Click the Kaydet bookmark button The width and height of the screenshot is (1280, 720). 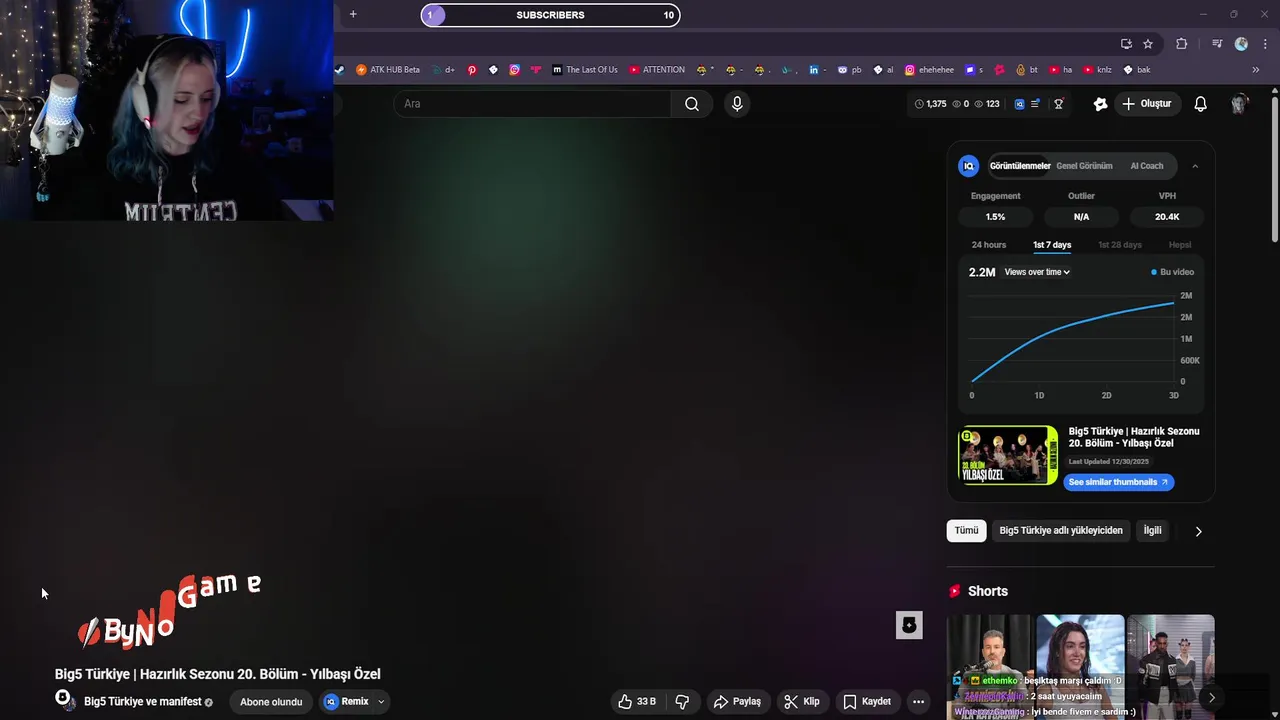(x=867, y=702)
